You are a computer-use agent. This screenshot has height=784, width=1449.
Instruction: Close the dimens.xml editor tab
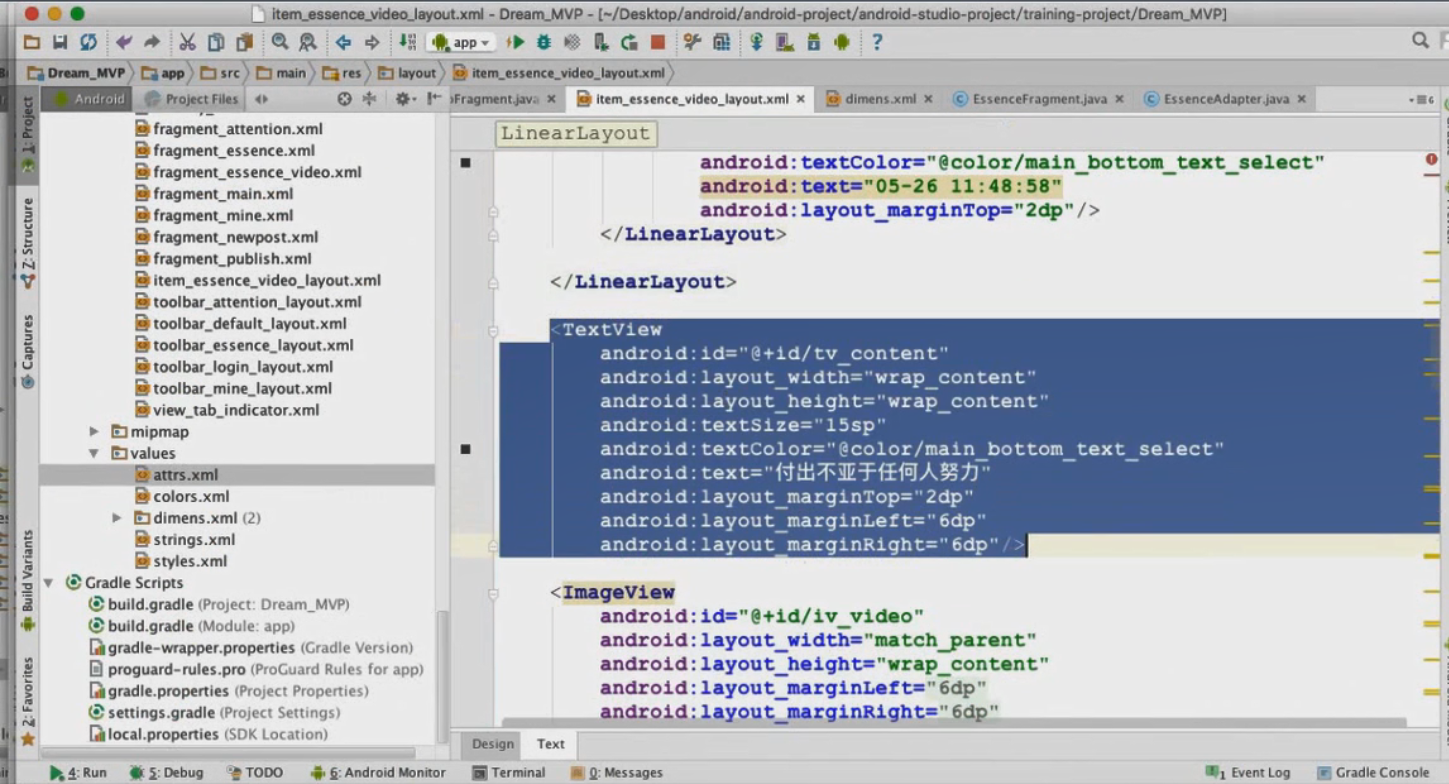[928, 99]
